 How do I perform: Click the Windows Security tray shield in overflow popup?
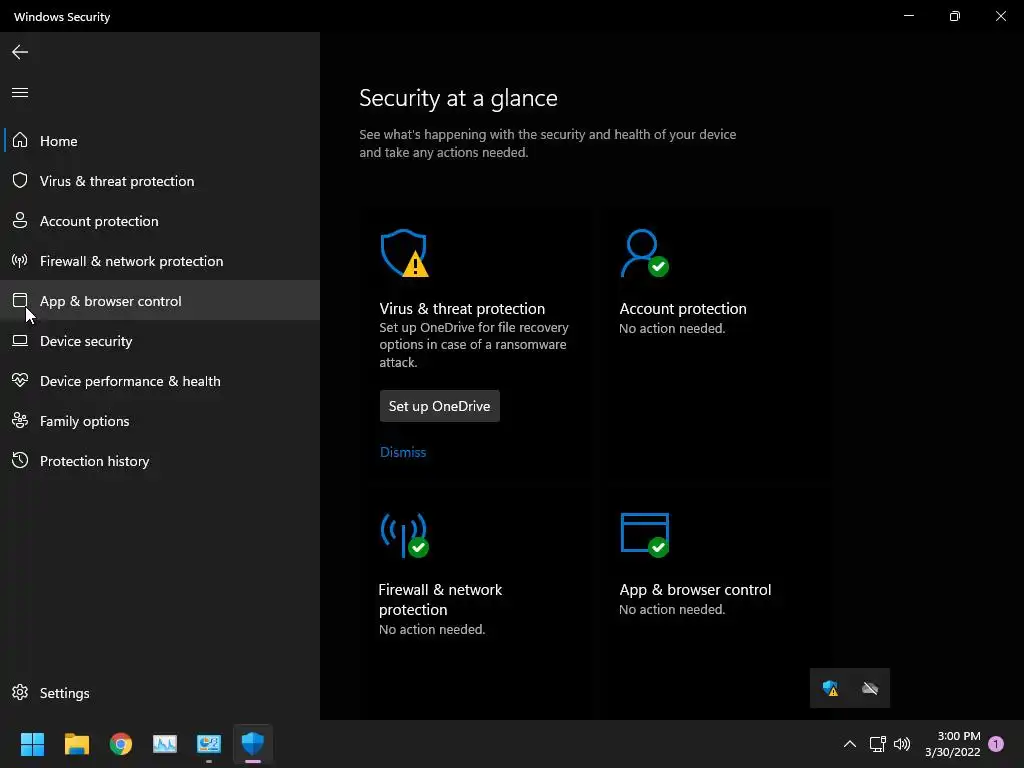click(830, 688)
